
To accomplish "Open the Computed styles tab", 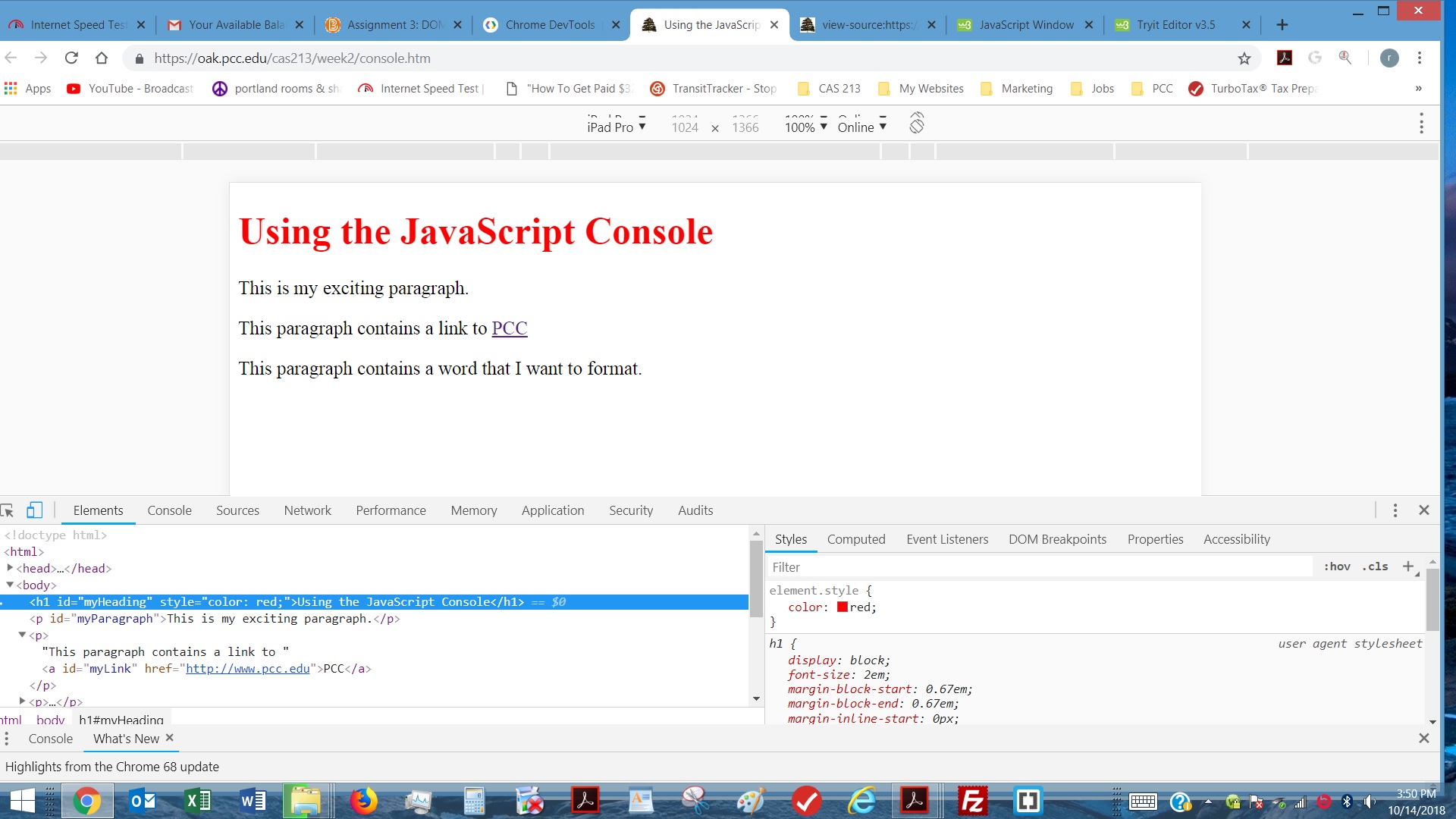I will pyautogui.click(x=855, y=539).
